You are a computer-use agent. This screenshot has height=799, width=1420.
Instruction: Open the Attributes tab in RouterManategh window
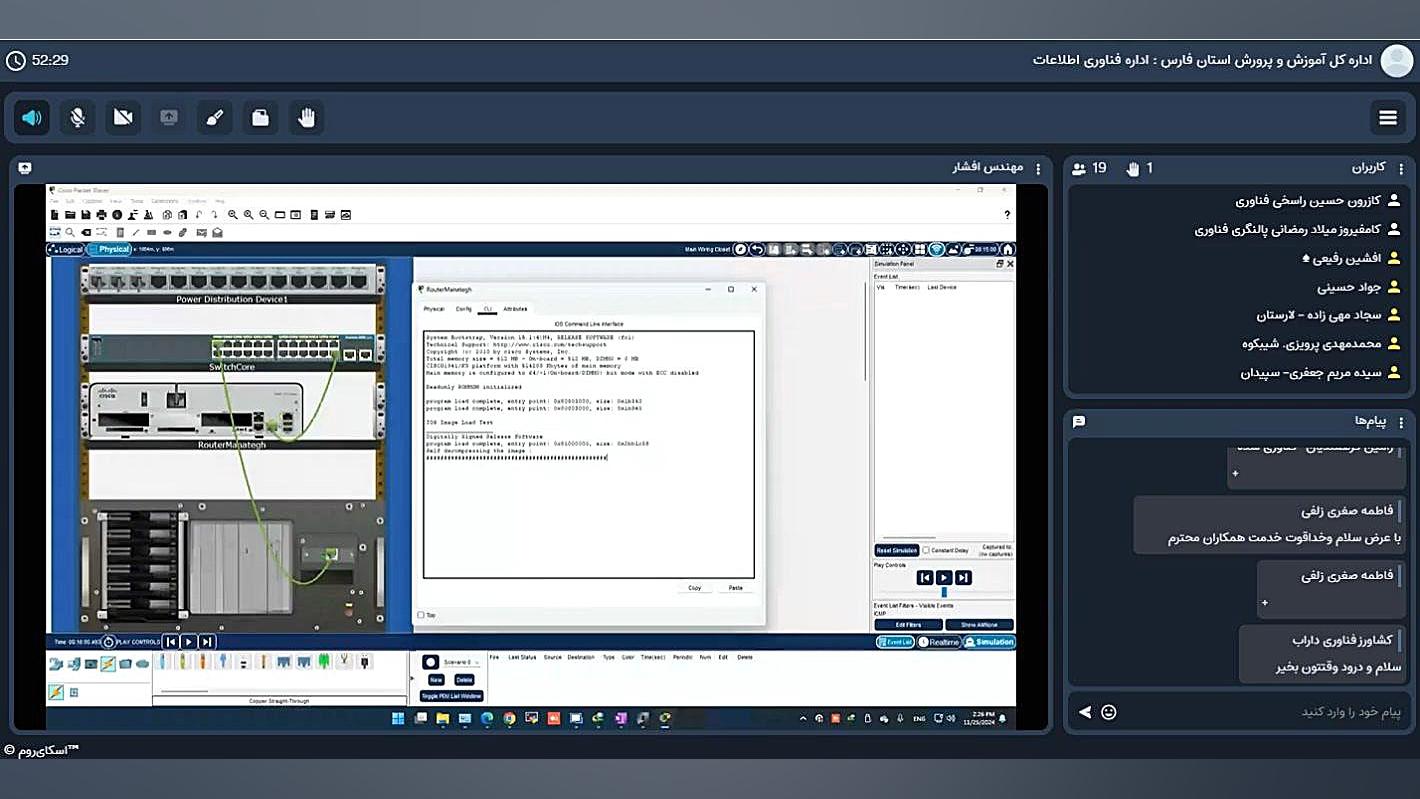(x=515, y=309)
